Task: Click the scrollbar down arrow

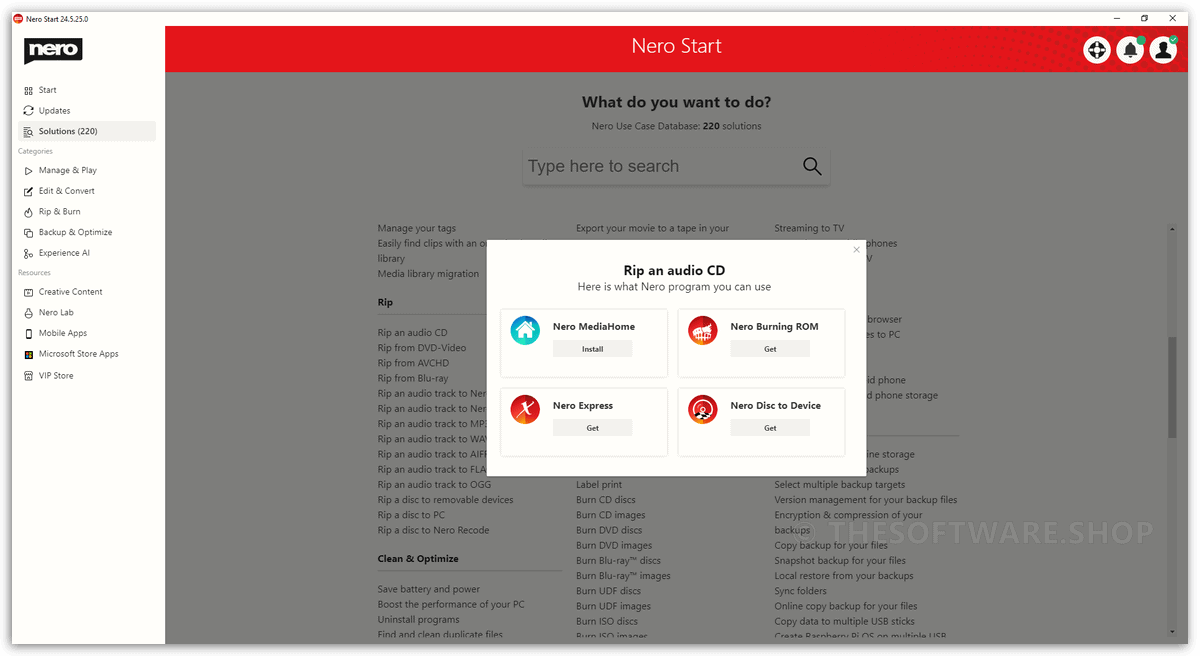Action: pos(1172,632)
